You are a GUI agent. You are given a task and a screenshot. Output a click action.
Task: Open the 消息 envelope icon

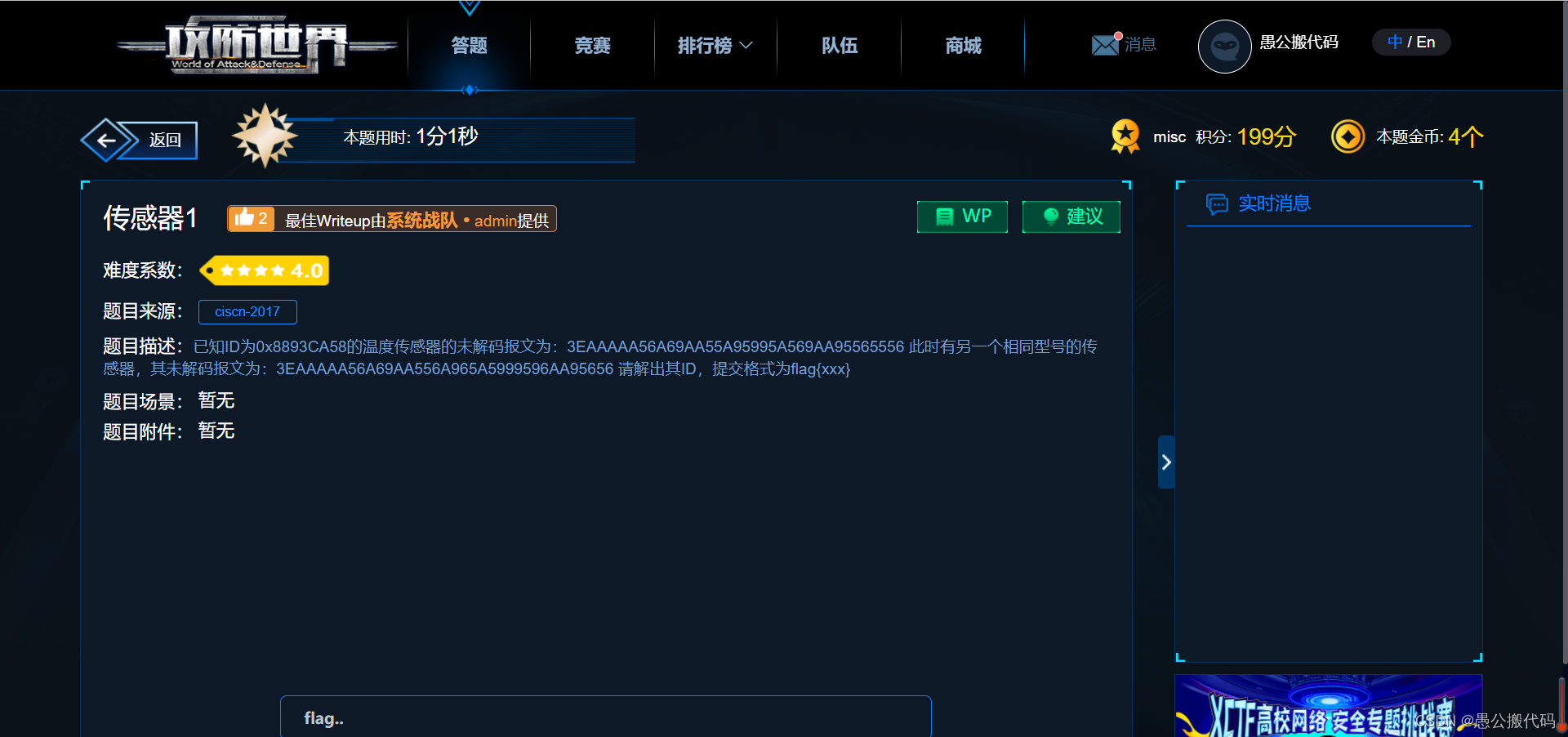pos(1104,45)
